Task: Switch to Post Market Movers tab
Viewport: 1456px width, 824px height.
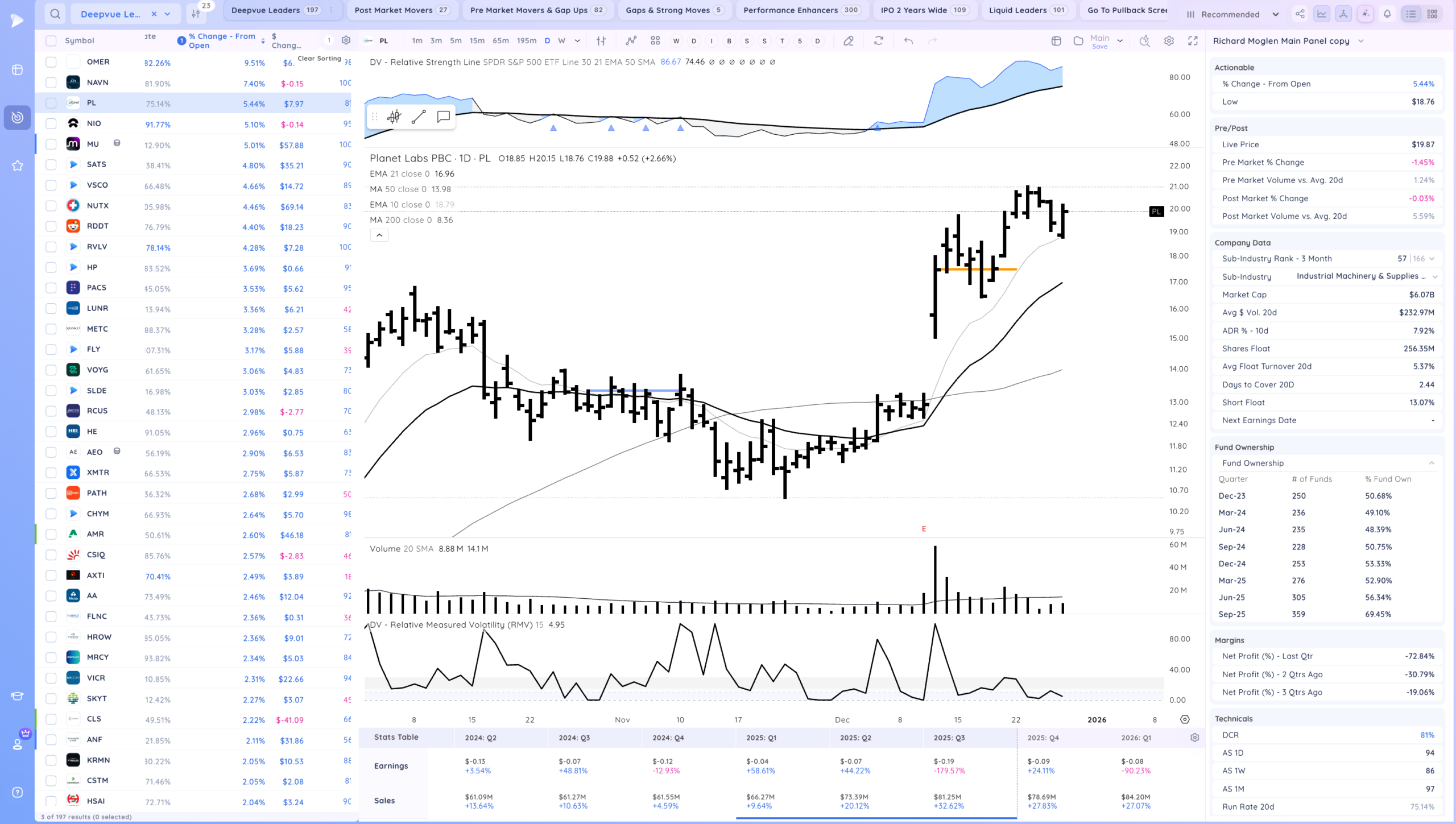Action: [402, 10]
